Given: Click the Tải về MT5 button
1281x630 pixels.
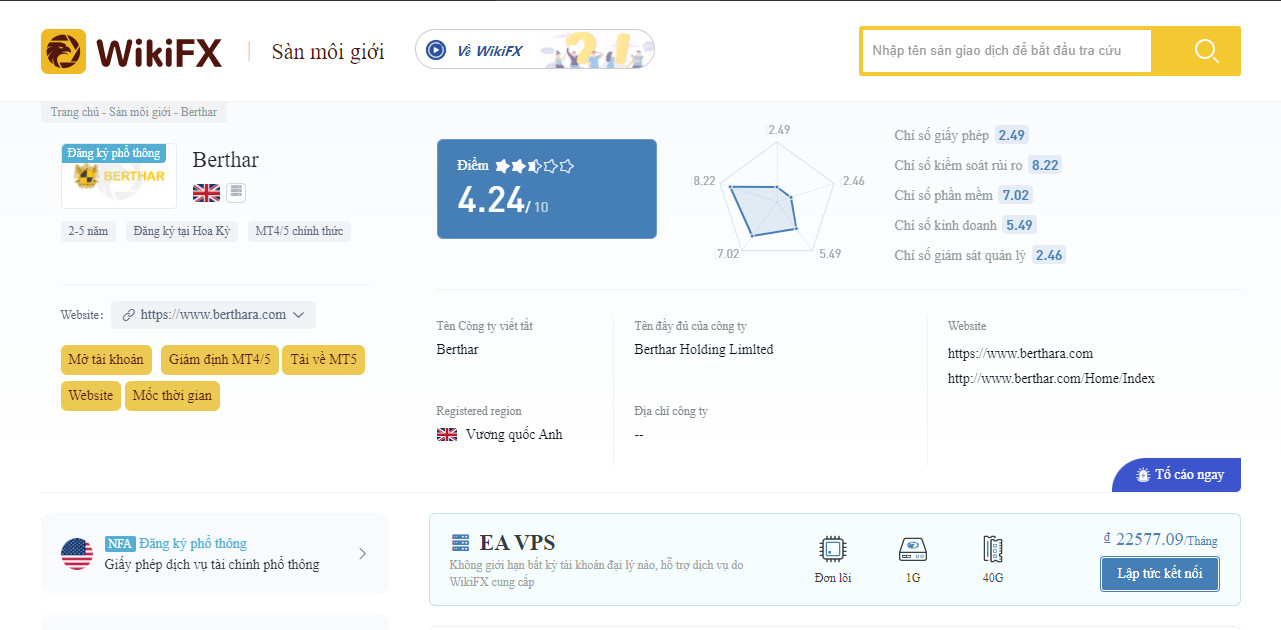Looking at the screenshot, I should [323, 360].
